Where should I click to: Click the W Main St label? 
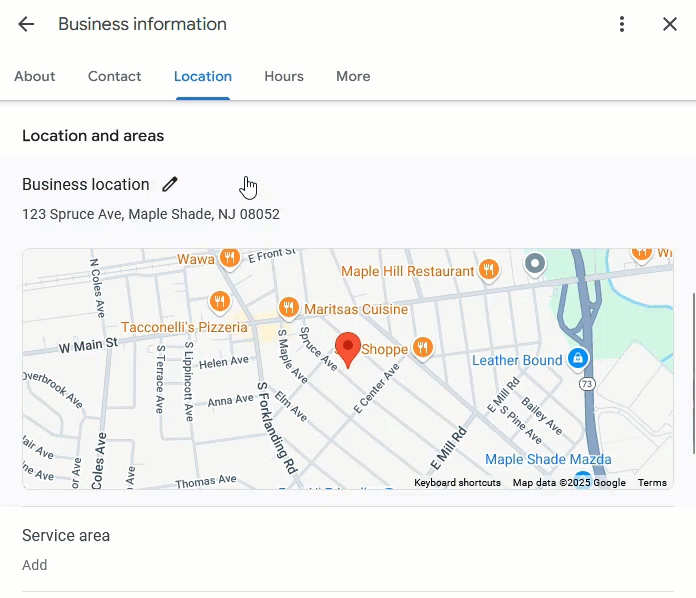pos(88,345)
